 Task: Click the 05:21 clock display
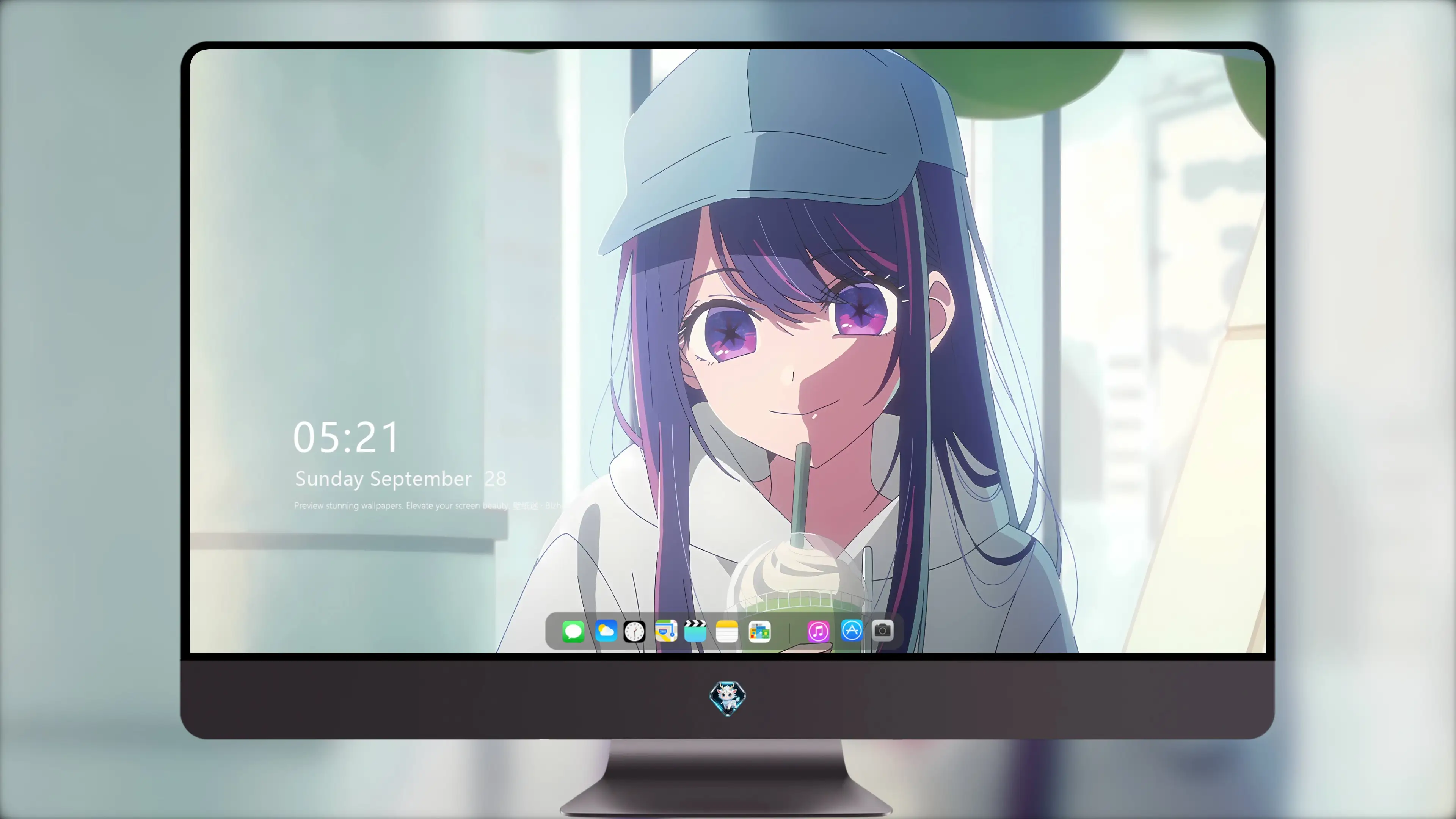click(346, 438)
